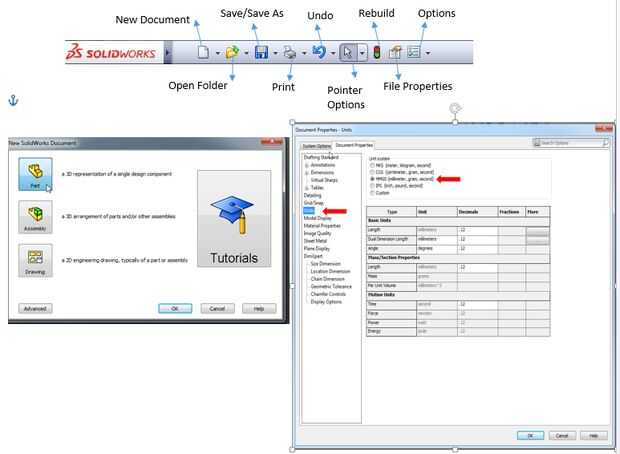Click the rotate handle above the Document Properties image
The width and height of the screenshot is (620, 454).
point(455,108)
